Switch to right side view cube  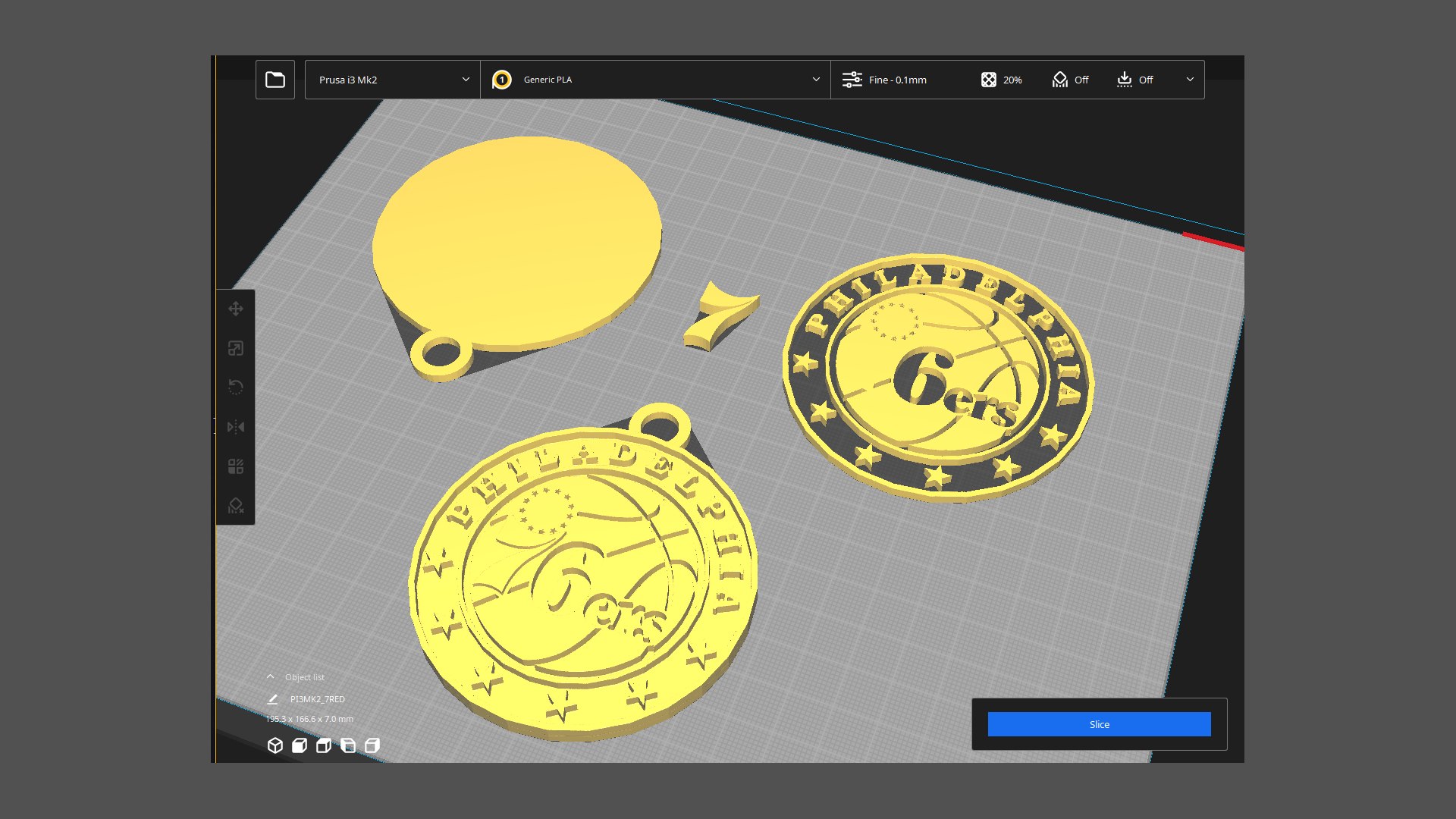tap(372, 745)
